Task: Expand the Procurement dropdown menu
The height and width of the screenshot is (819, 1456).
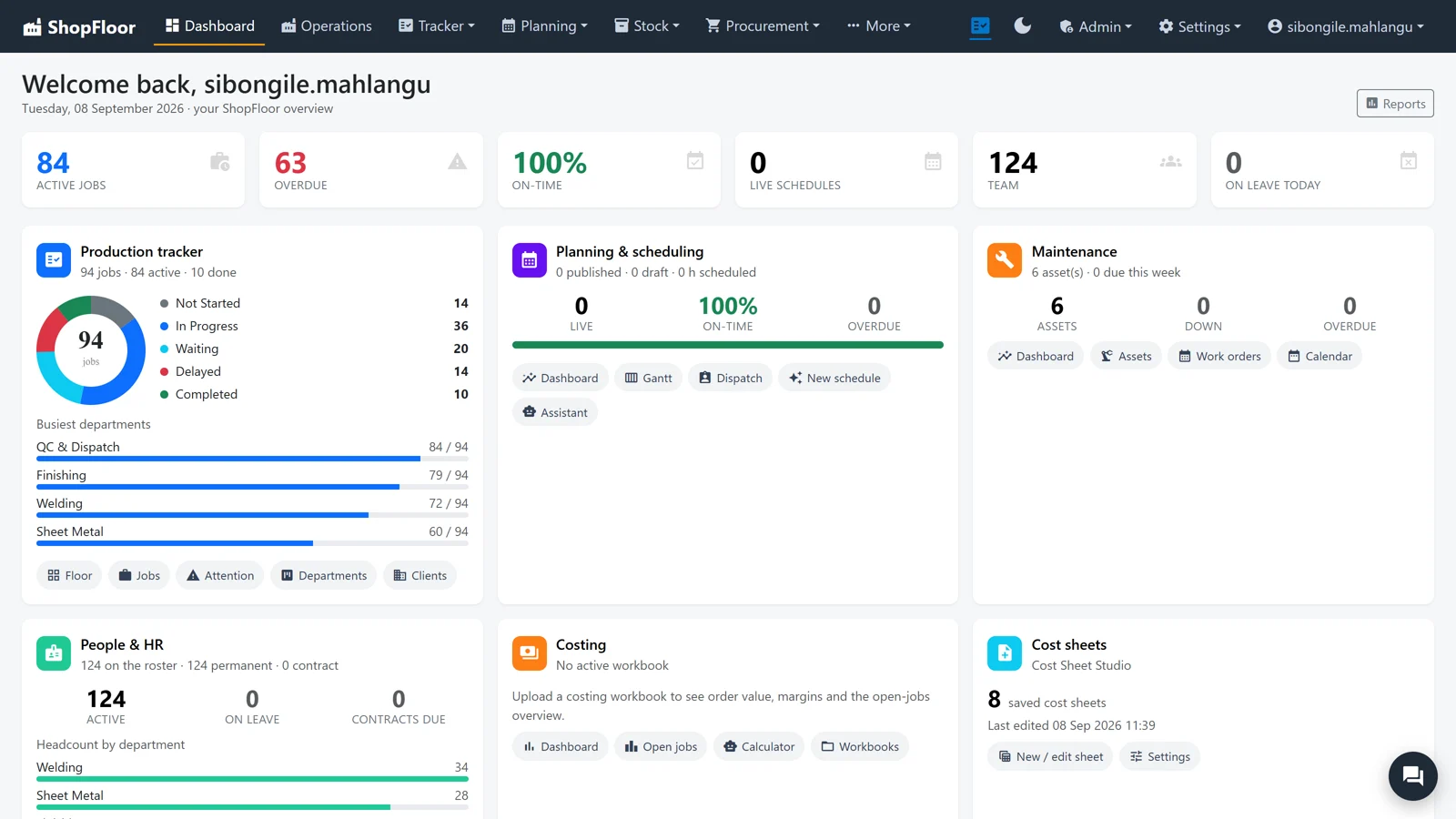Action: [763, 25]
